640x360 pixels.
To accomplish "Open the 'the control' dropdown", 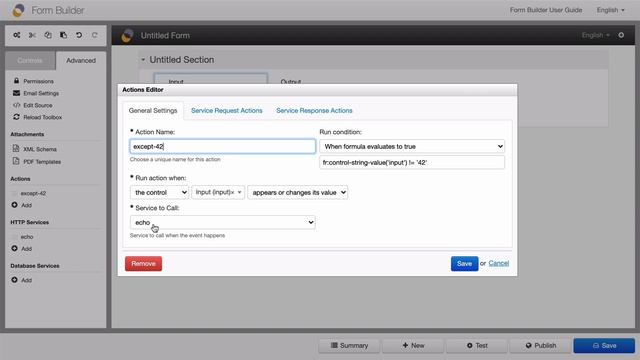I will 159,192.
